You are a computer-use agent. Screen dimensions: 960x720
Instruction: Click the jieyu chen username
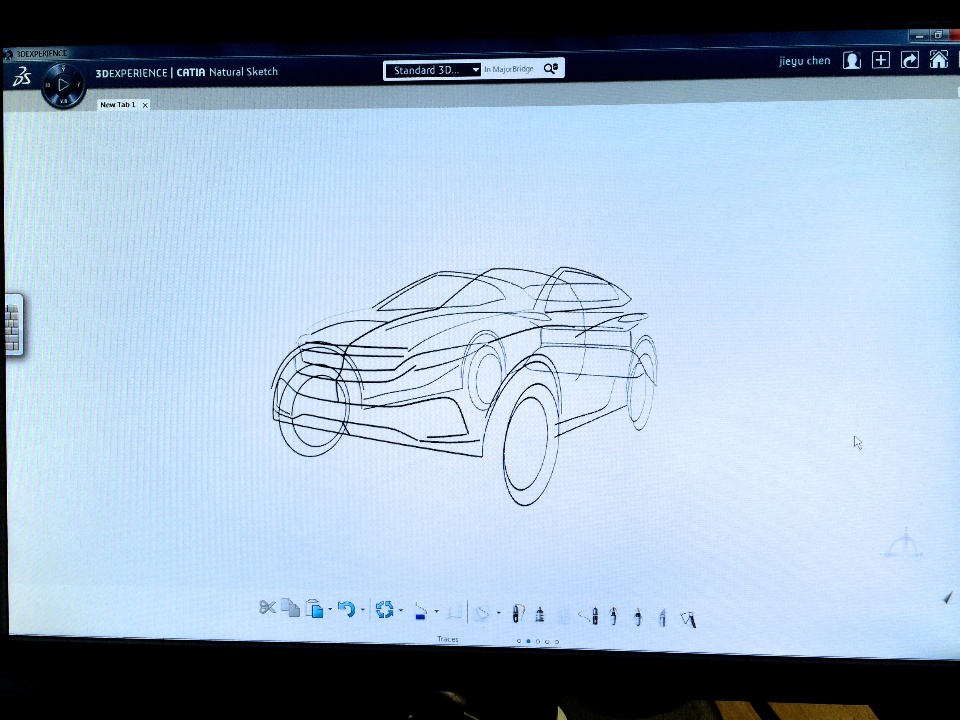pyautogui.click(x=804, y=61)
